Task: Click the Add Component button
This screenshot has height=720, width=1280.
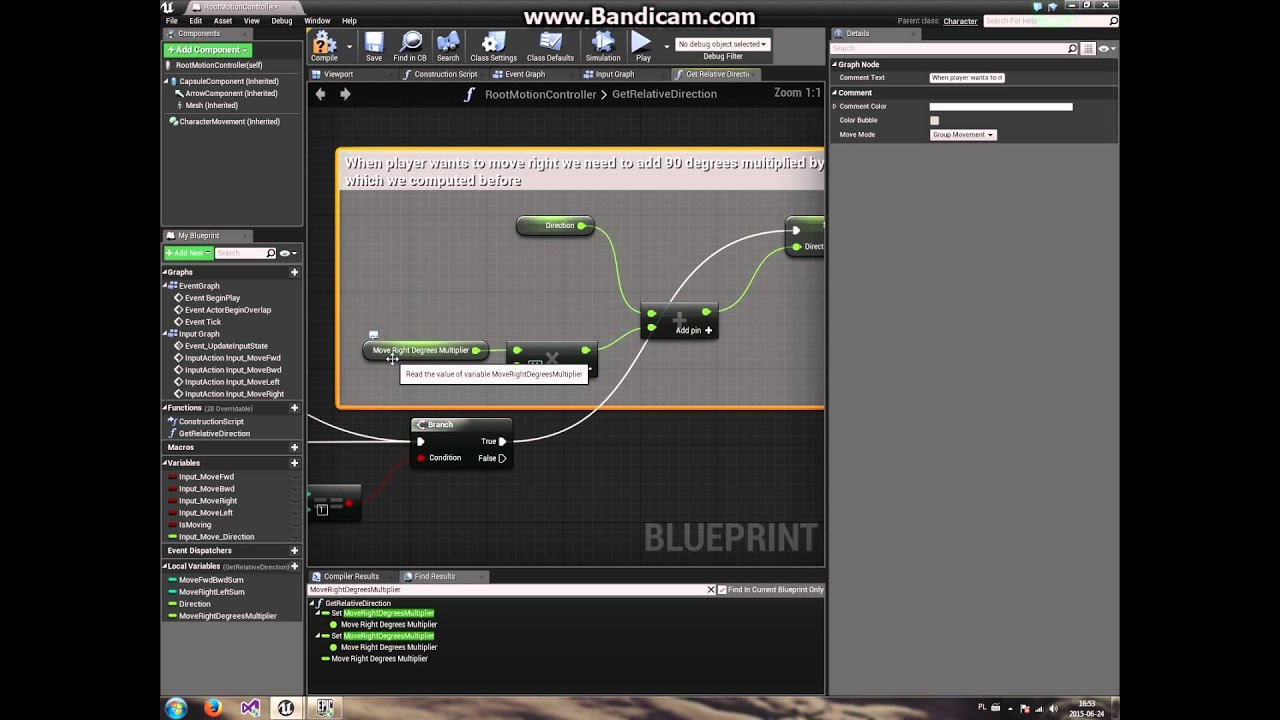Action: [207, 50]
